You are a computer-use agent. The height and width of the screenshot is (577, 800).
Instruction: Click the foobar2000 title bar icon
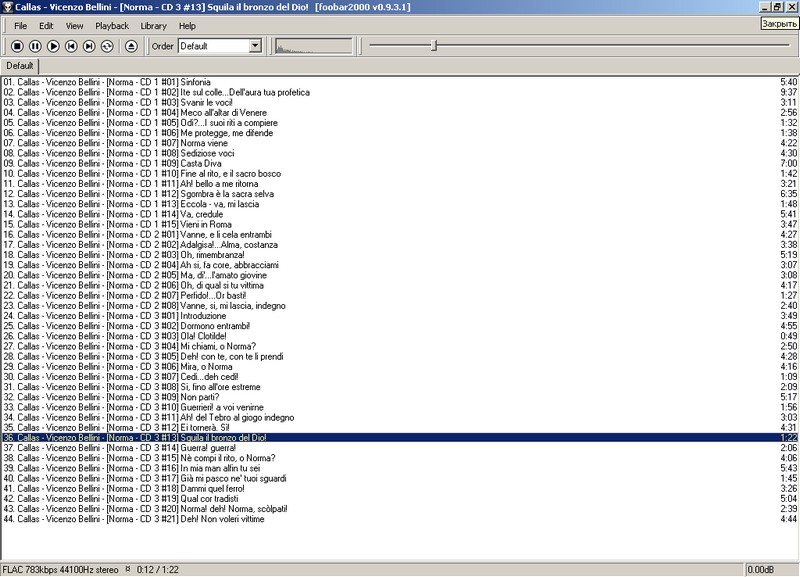7,7
